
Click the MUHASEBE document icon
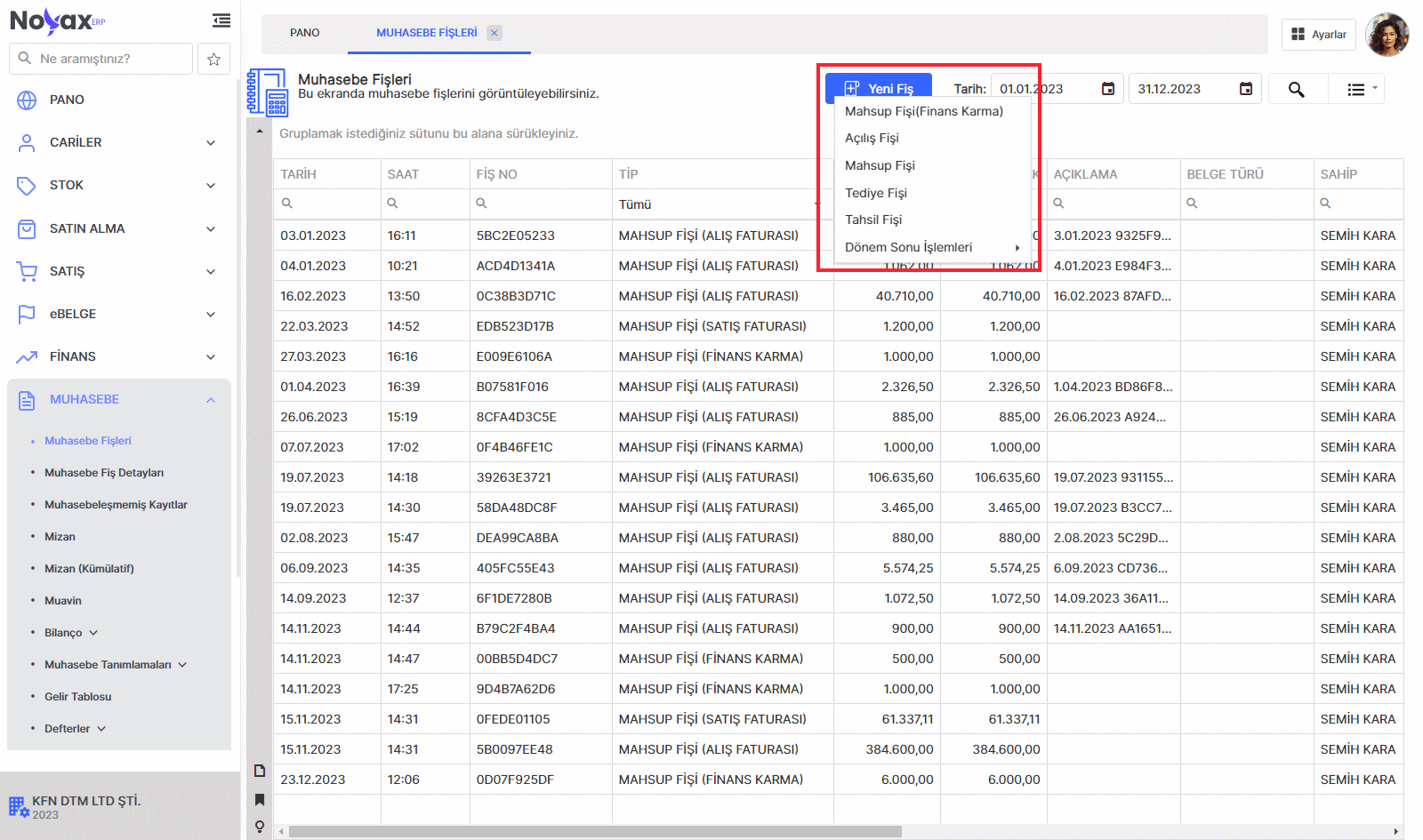click(27, 400)
